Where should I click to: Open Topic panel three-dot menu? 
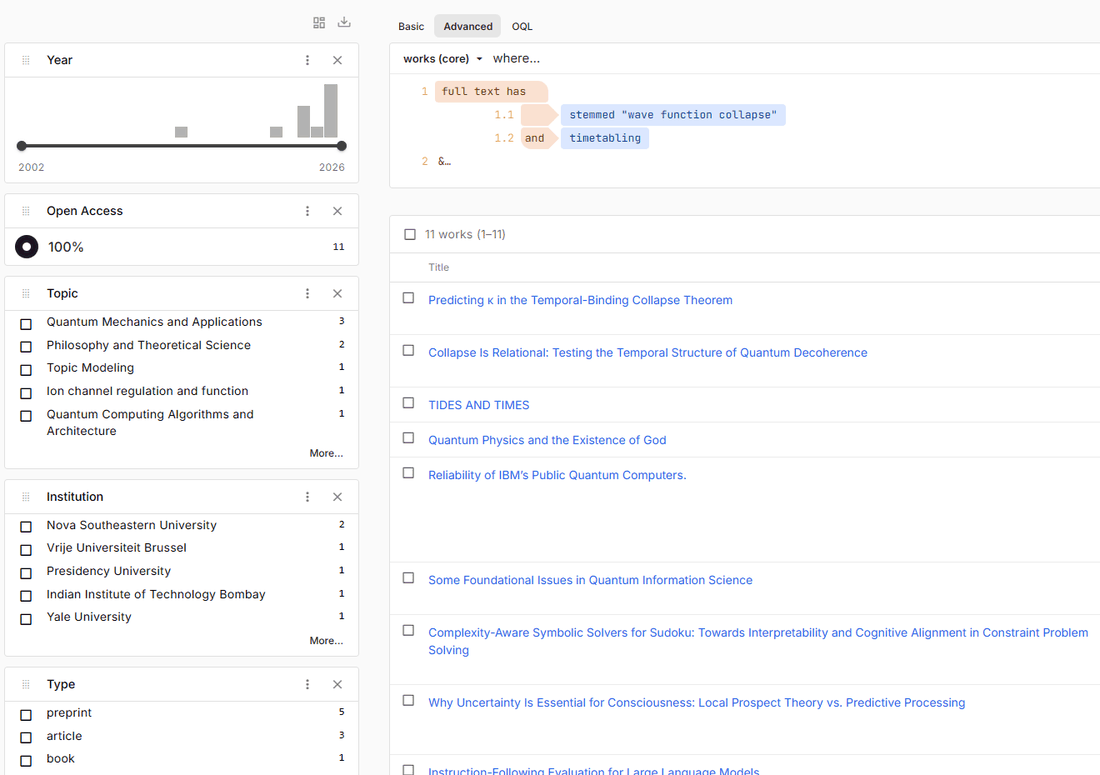[307, 294]
